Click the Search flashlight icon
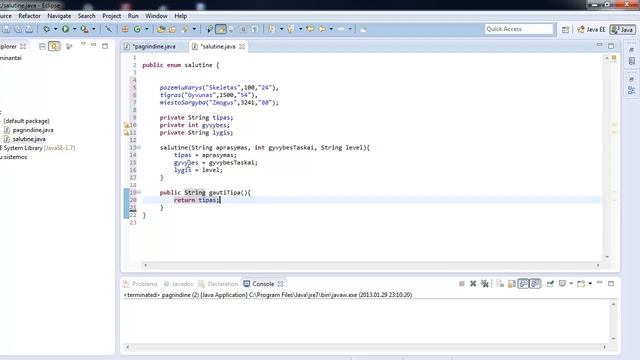640x360 pixels. (x=185, y=29)
